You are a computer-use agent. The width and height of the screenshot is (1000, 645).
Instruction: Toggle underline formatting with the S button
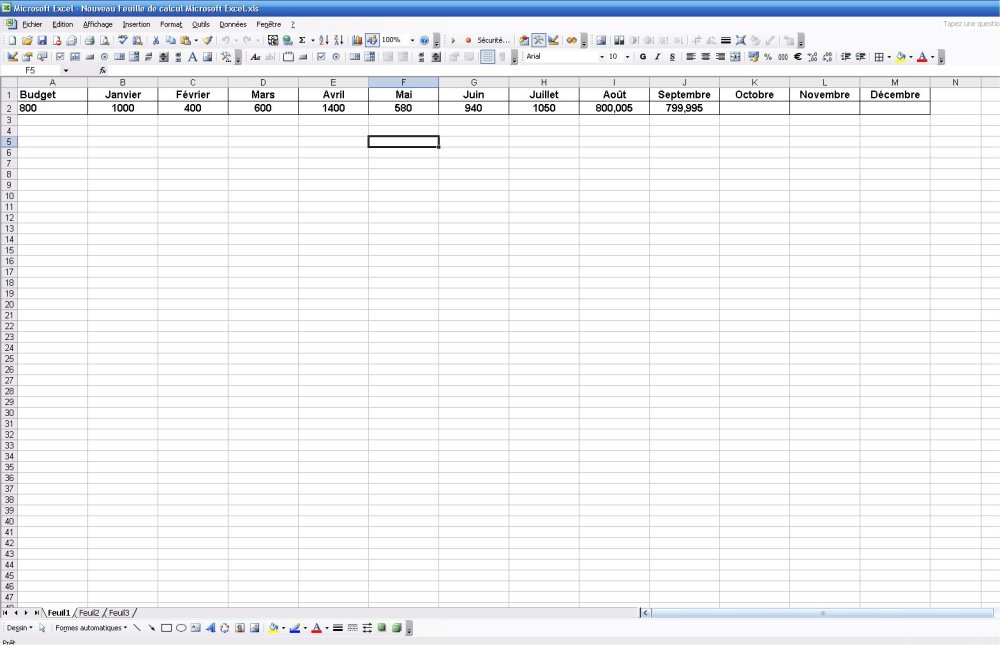672,57
